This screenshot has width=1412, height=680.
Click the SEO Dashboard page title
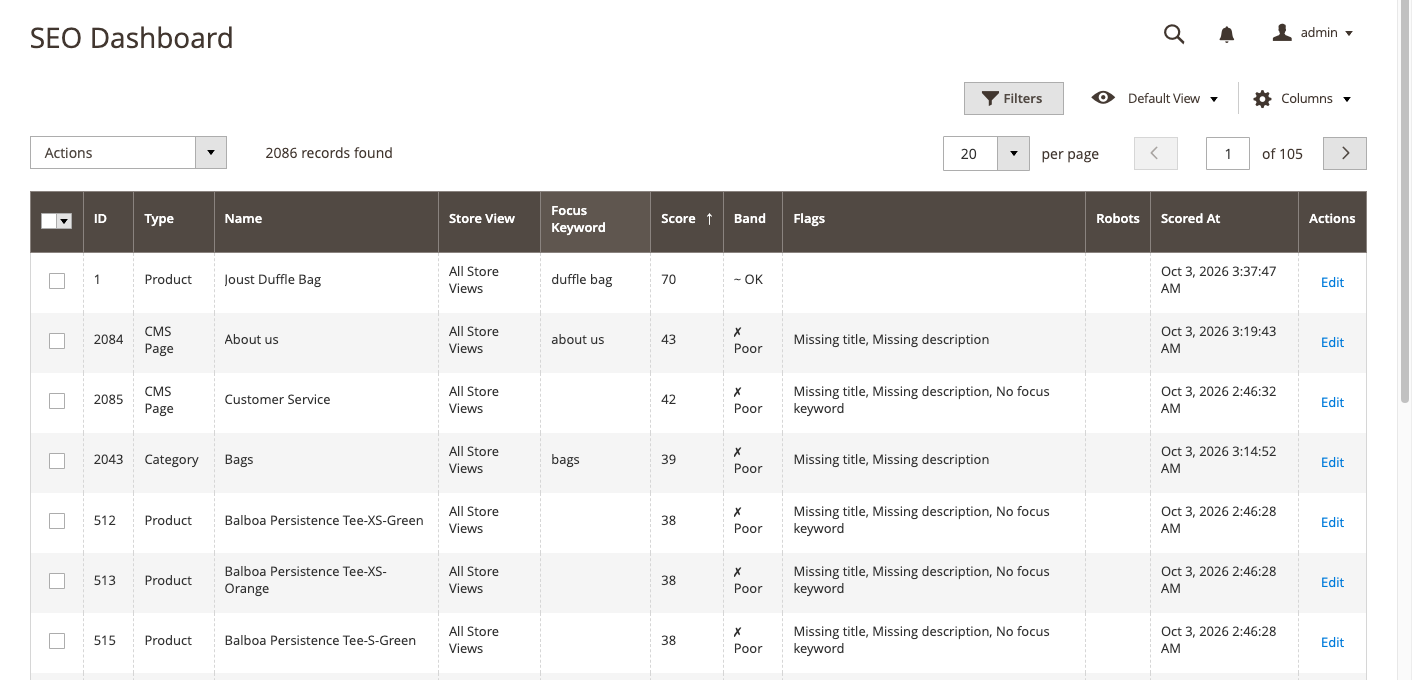131,38
